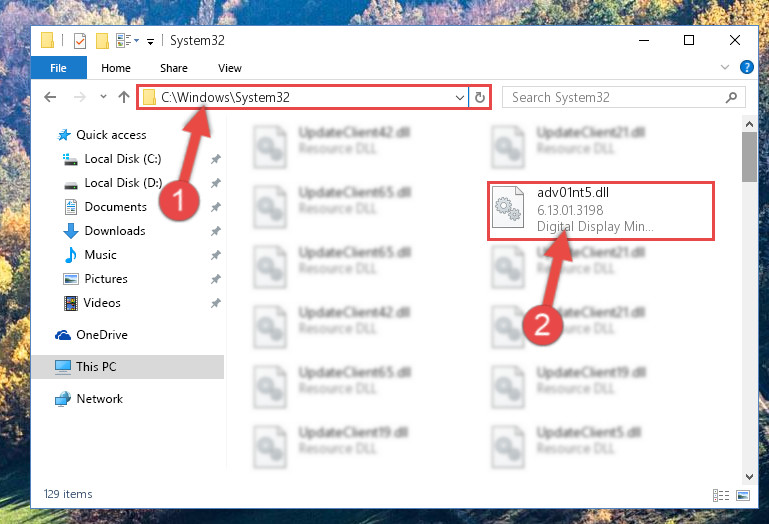769x524 pixels.
Task: Click the Downloads blue arrow icon
Action: pyautogui.click(x=71, y=231)
